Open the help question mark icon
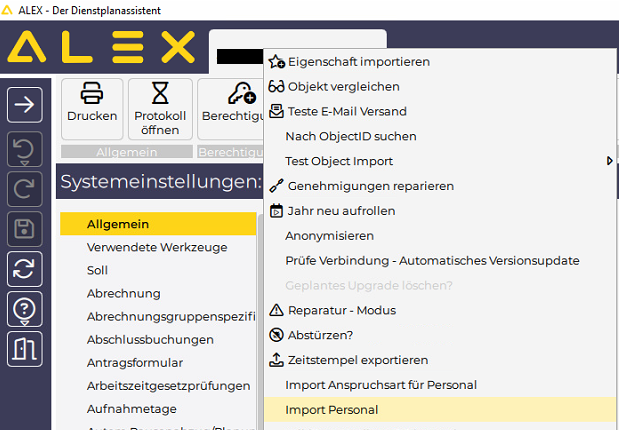Screen dimensions: 619x430 [x=25, y=309]
